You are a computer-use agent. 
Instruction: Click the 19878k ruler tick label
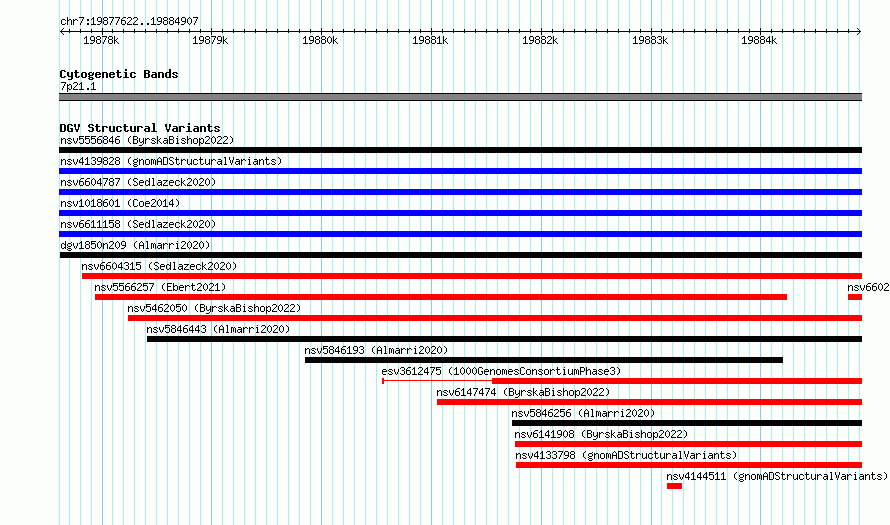pyautogui.click(x=101, y=40)
